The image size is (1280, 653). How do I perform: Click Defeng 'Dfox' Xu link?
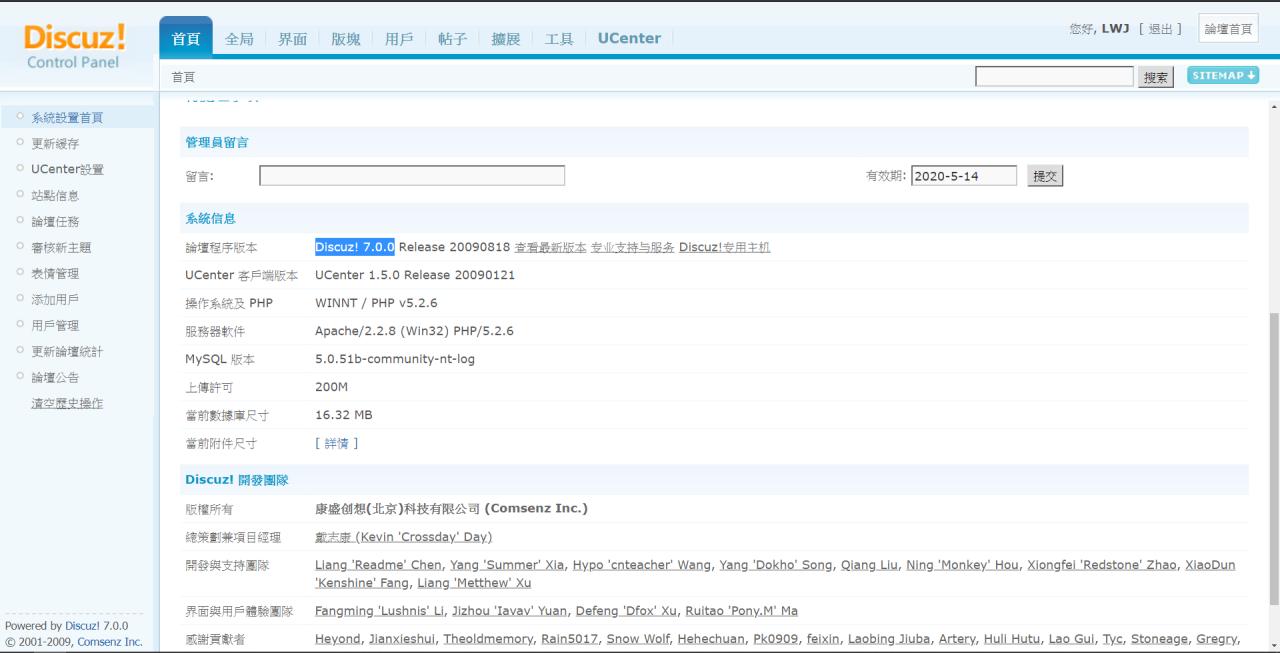[626, 611]
